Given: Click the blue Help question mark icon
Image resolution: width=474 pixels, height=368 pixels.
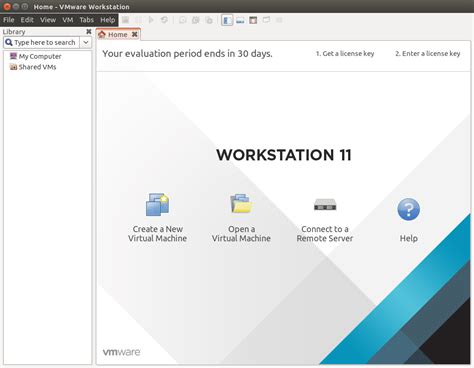Looking at the screenshot, I should click(x=409, y=209).
